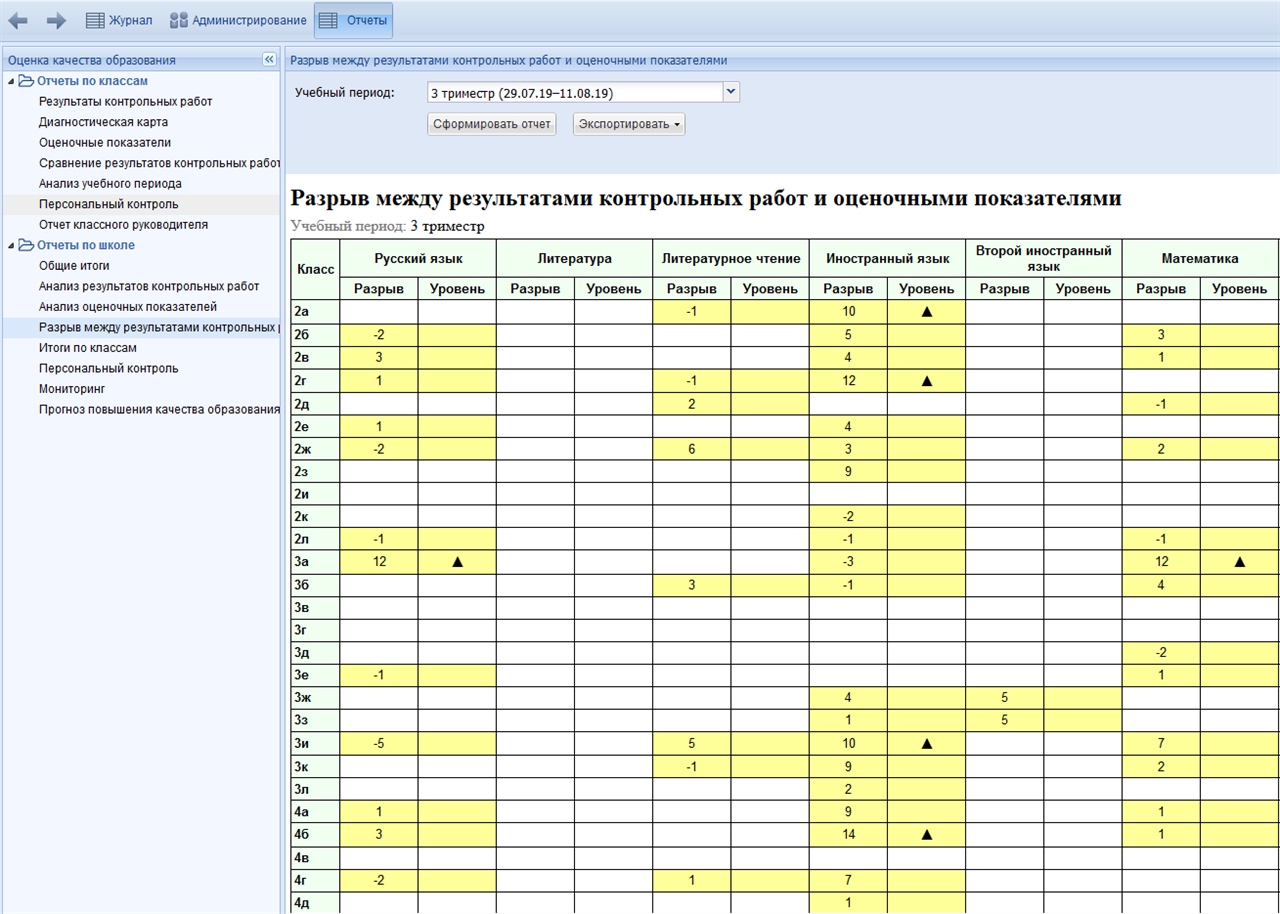This screenshot has width=1280, height=914.
Task: Click the Второй иностранный язык column header
Action: pyautogui.click(x=1044, y=258)
